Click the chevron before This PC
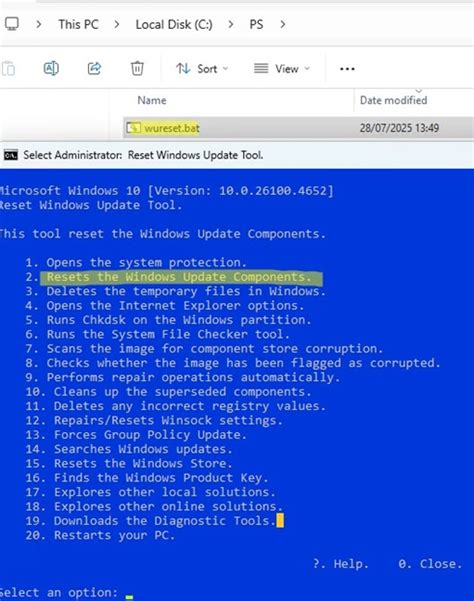 [39, 25]
